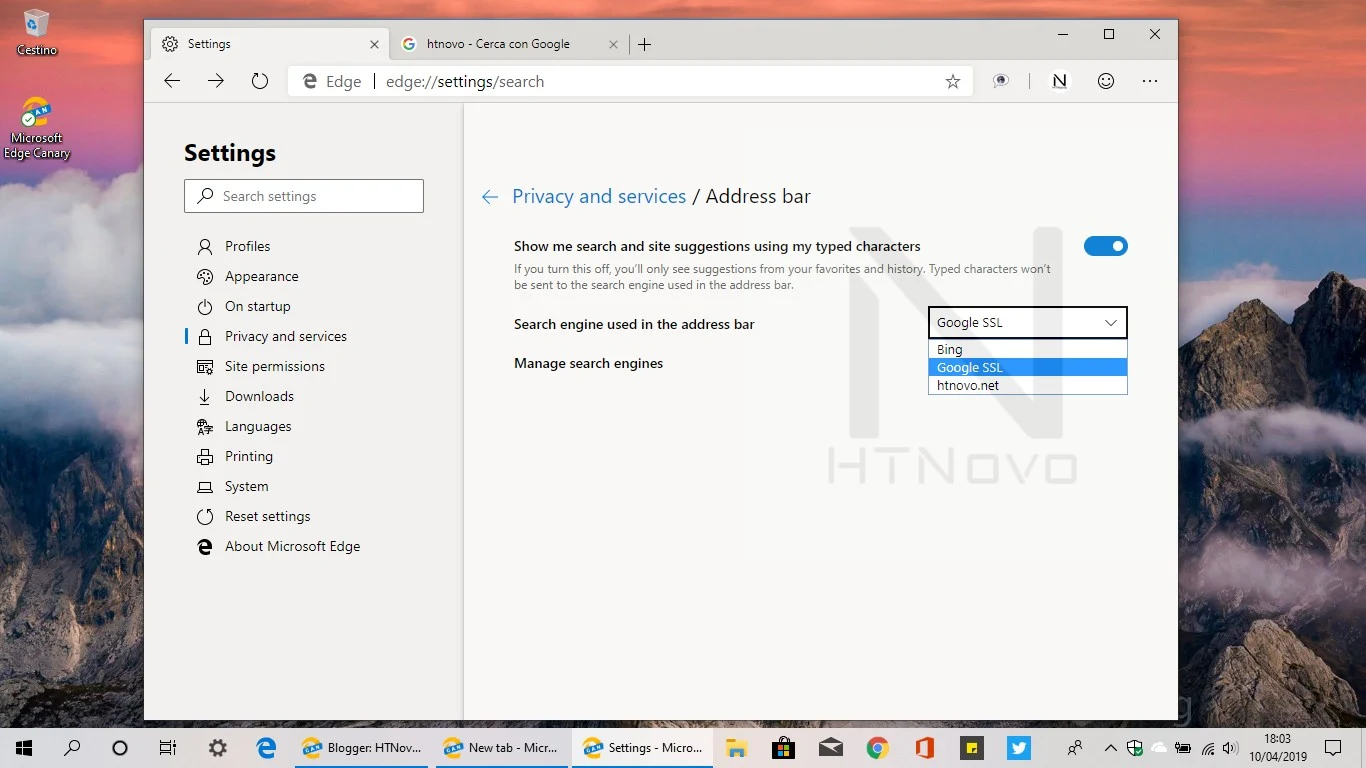Image resolution: width=1366 pixels, height=768 pixels.
Task: Close the htnovo Google search tab
Action: pyautogui.click(x=614, y=44)
